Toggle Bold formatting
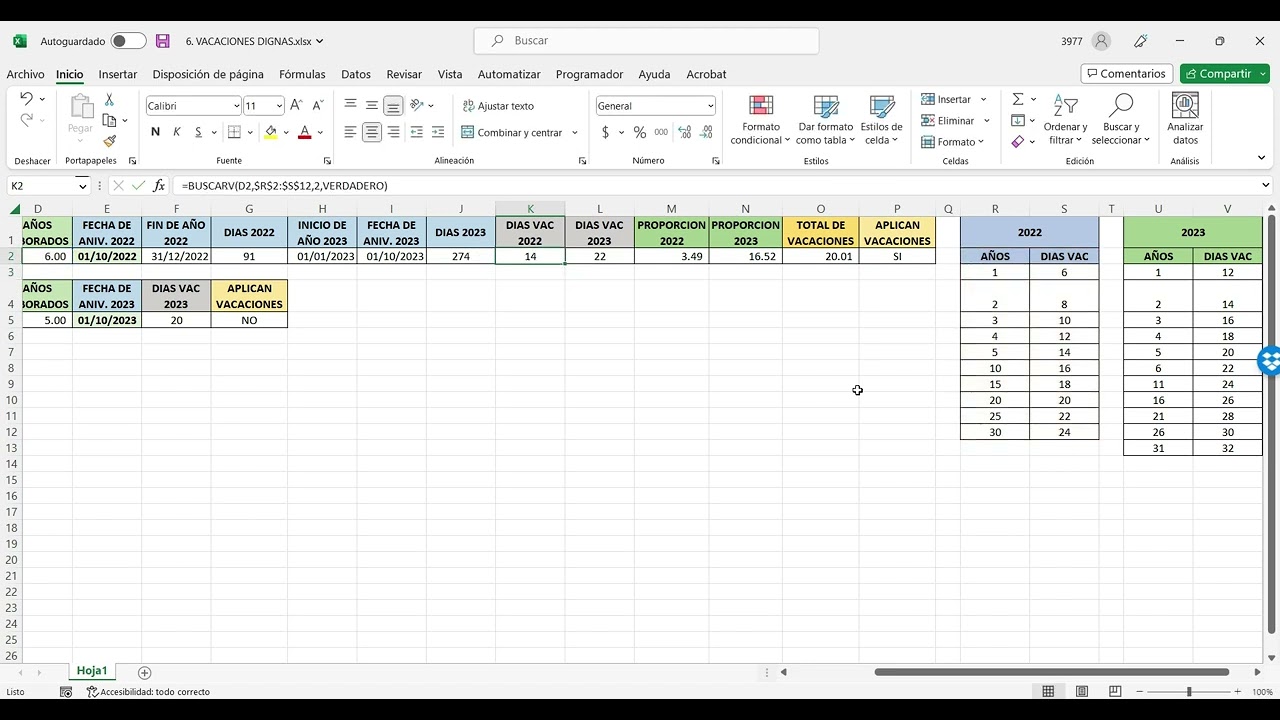The height and width of the screenshot is (720, 1280). click(155, 132)
